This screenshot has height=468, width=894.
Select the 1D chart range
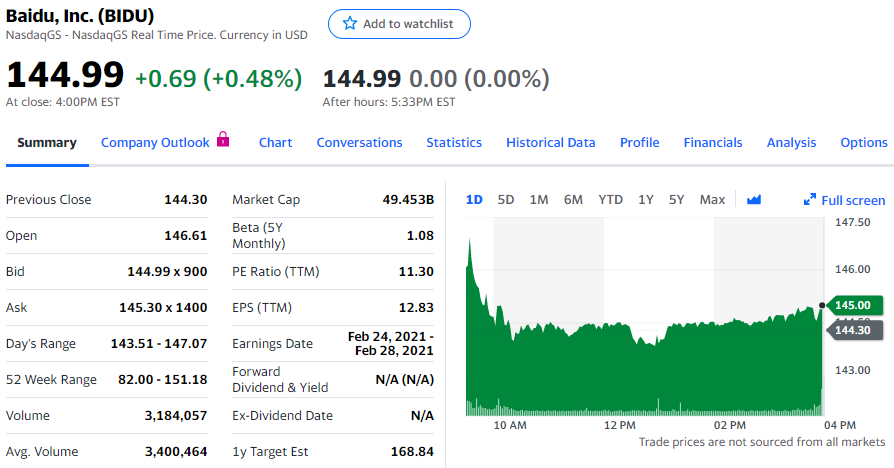[x=474, y=200]
